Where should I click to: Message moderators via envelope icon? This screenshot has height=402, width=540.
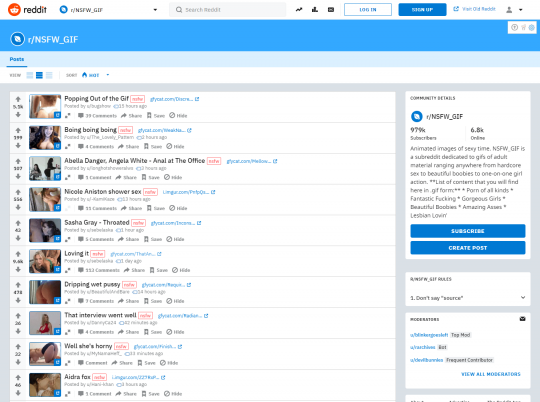[x=522, y=319]
